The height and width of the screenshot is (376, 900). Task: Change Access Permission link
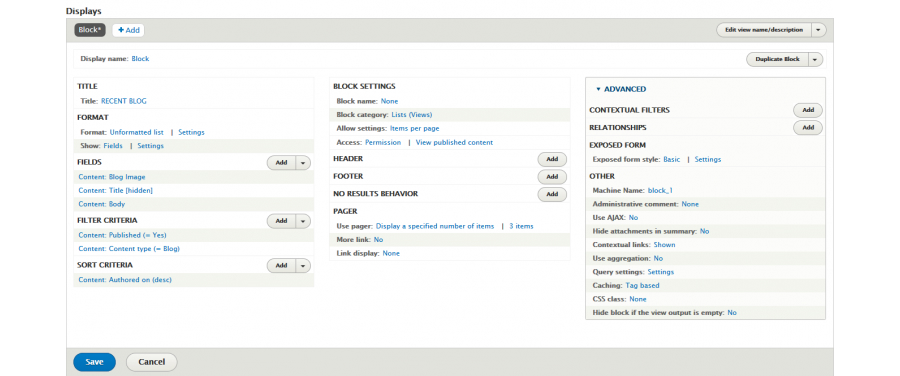[383, 142]
